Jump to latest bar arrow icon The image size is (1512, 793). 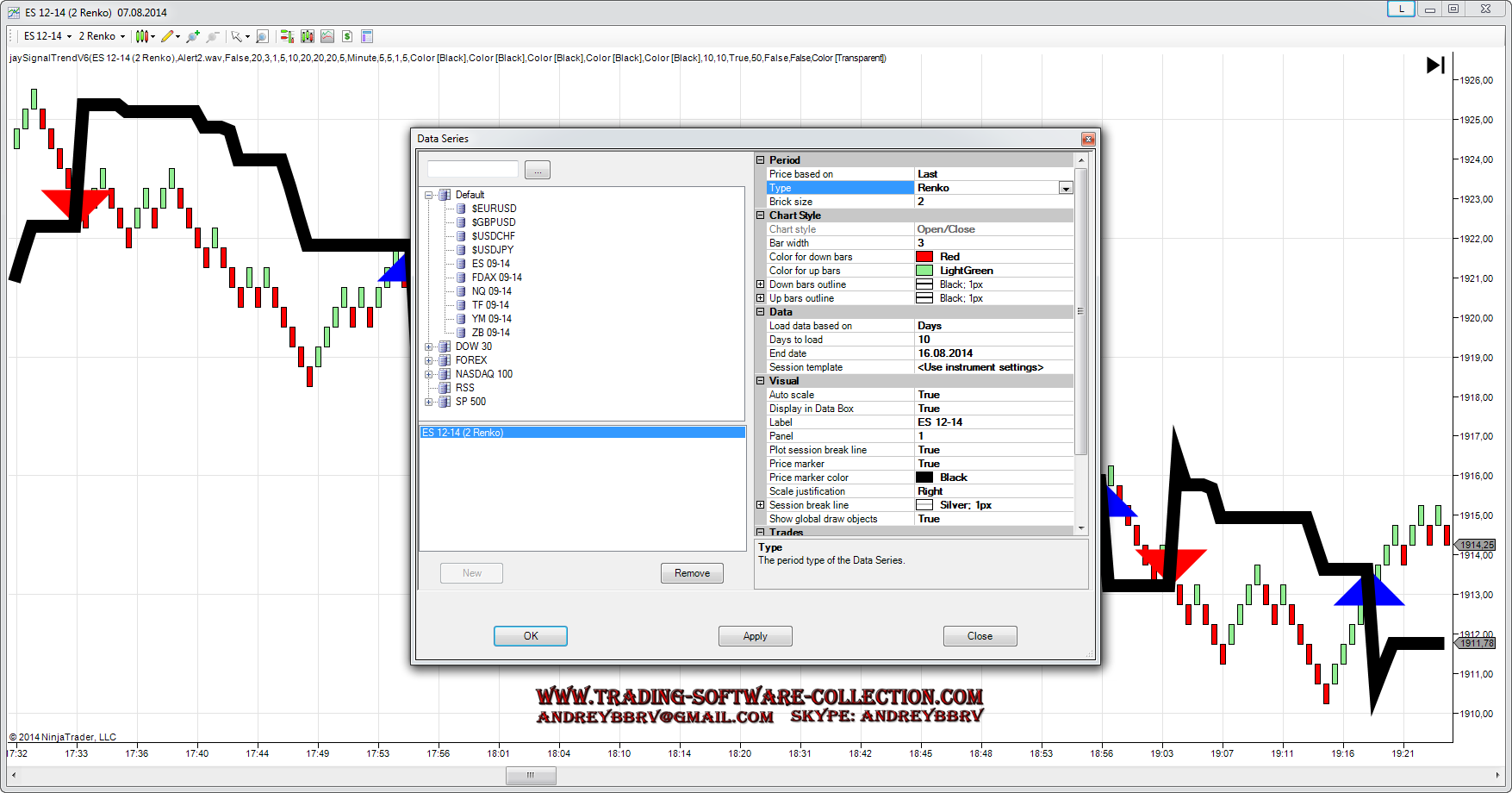pyautogui.click(x=1435, y=66)
